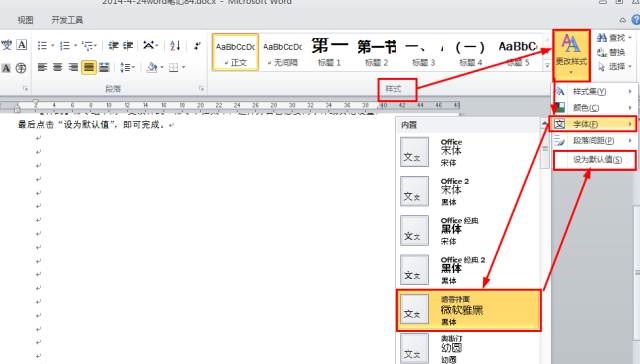Click the 更改样式 (Change Styles) button
The image size is (640, 364).
571,55
